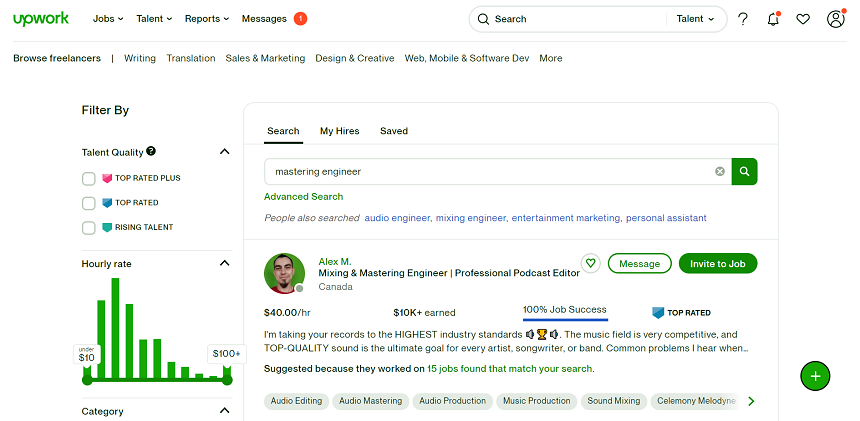Browse Web, Mobile & Software Dev freelancers
860x421 pixels.
(467, 58)
